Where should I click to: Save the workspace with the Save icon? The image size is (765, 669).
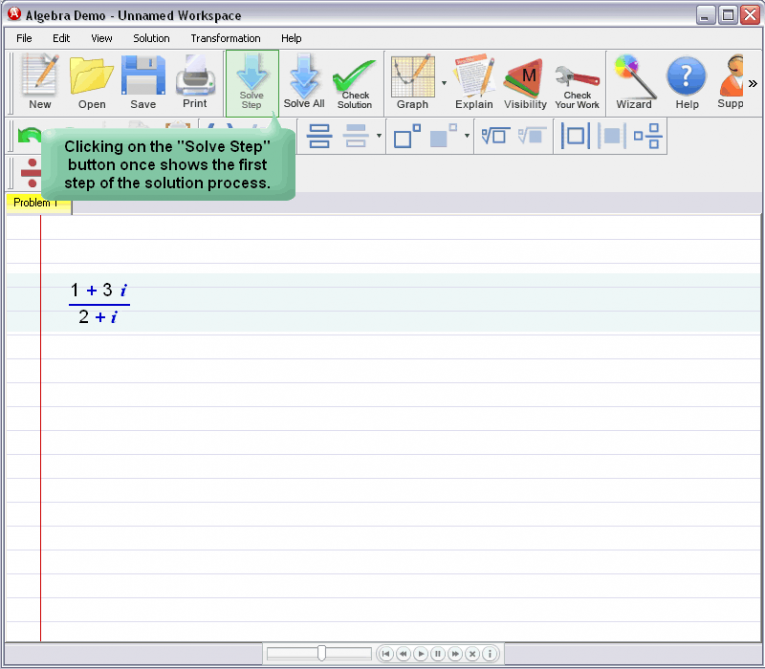tap(143, 82)
